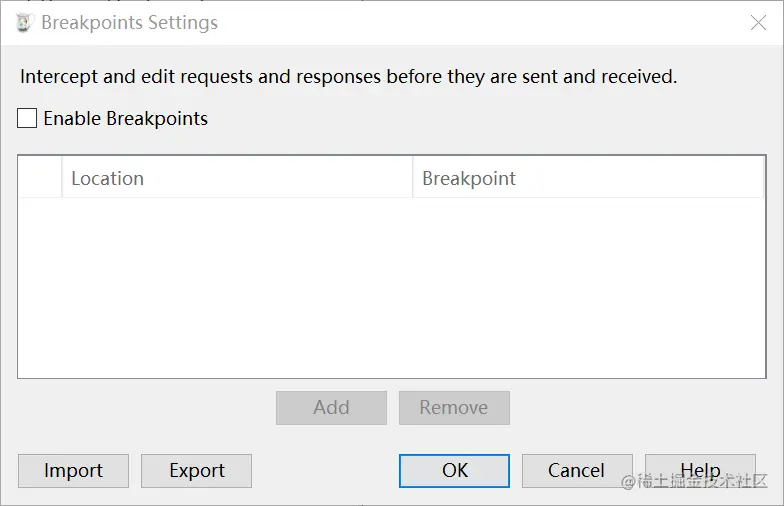Click empty list area under Breakpoint column
The width and height of the screenshot is (784, 506).
point(588,288)
